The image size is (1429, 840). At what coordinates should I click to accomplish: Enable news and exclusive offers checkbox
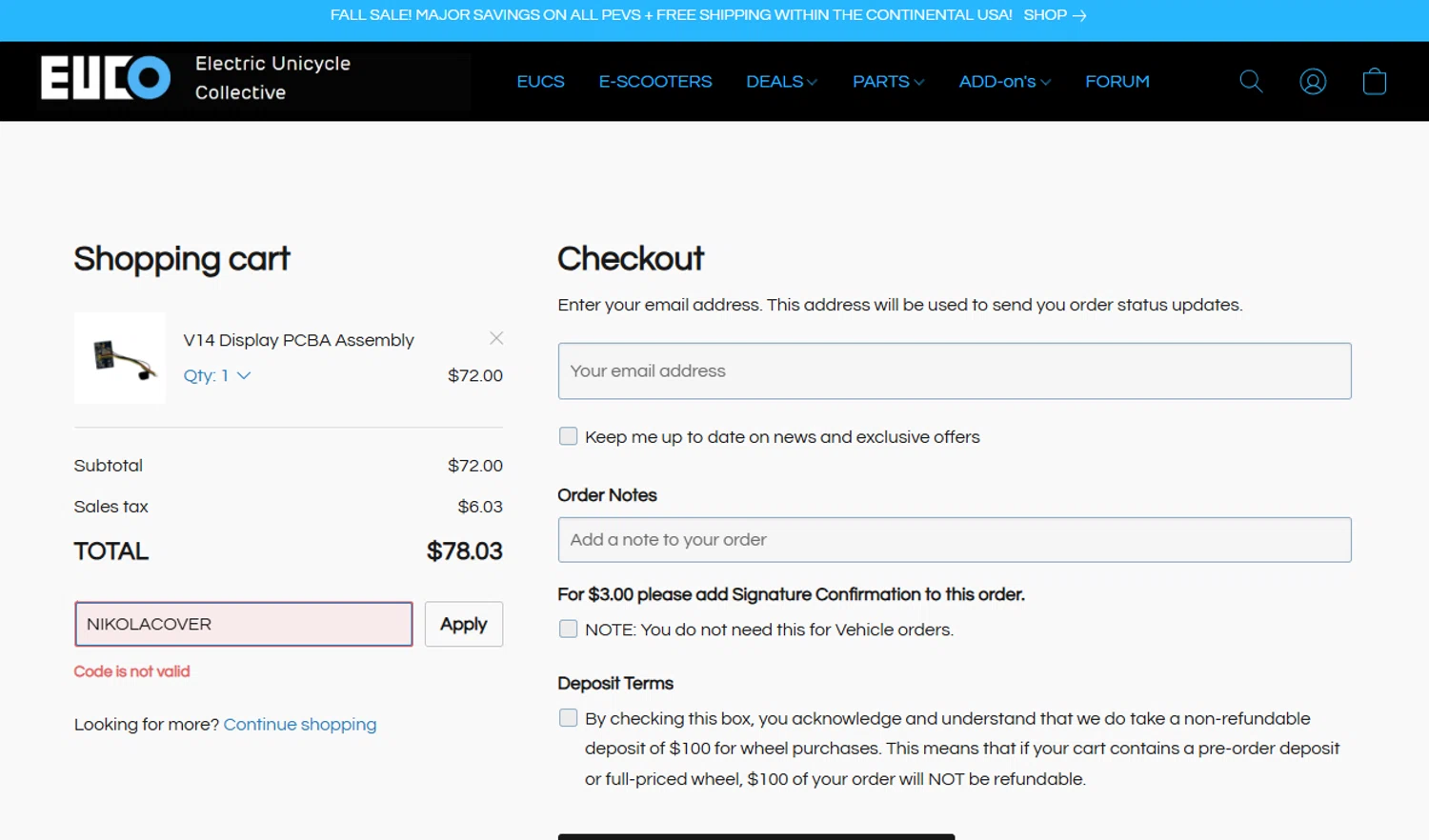click(569, 436)
